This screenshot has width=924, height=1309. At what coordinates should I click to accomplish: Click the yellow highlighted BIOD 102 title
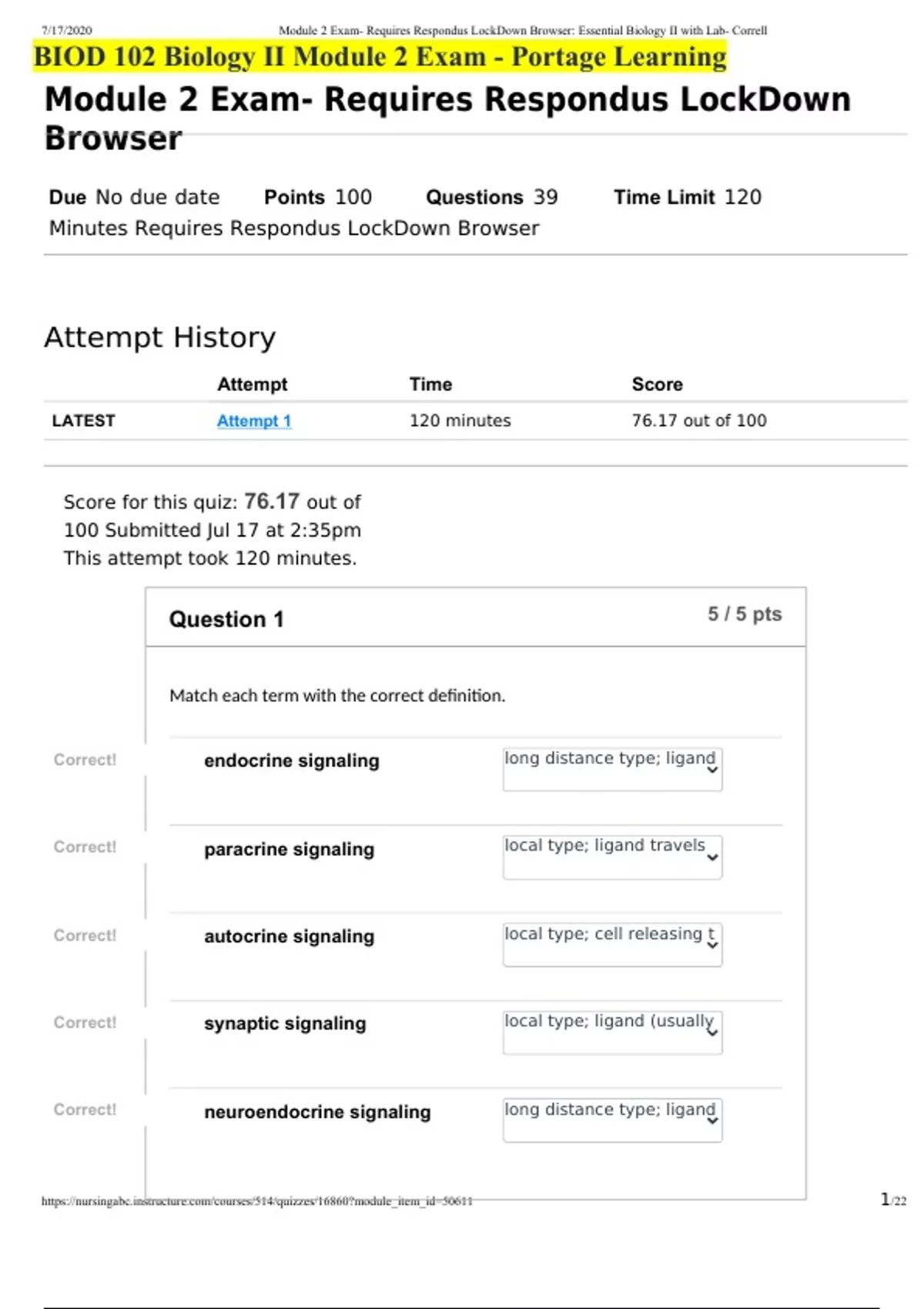point(380,57)
